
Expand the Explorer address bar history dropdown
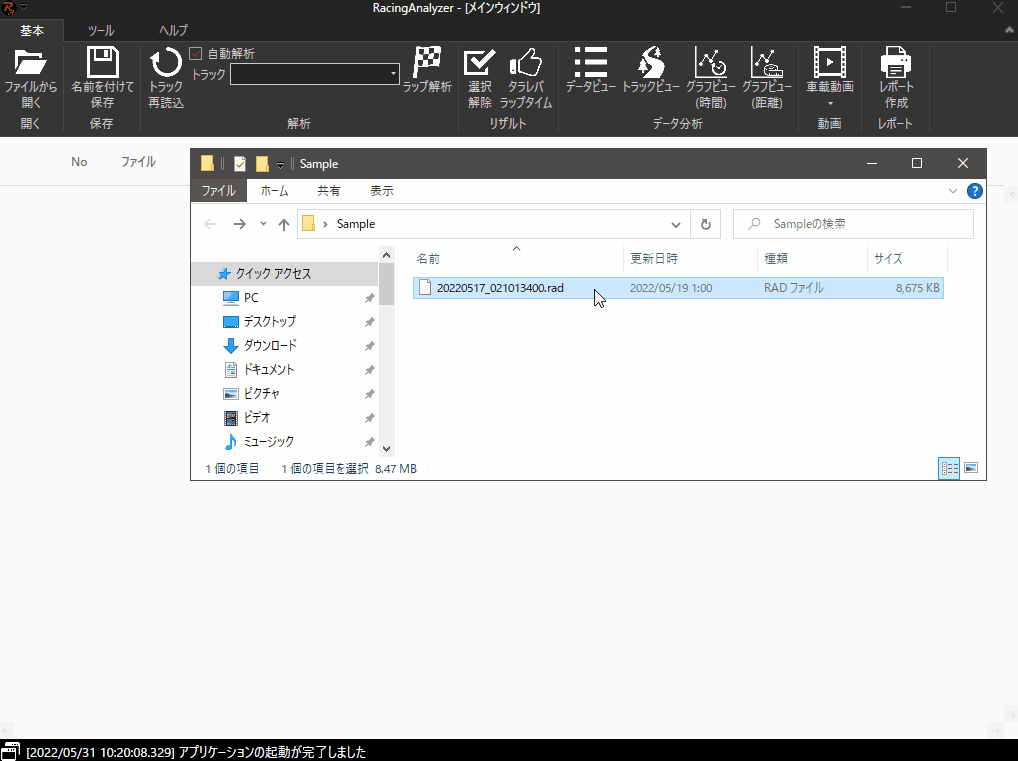pyautogui.click(x=676, y=225)
